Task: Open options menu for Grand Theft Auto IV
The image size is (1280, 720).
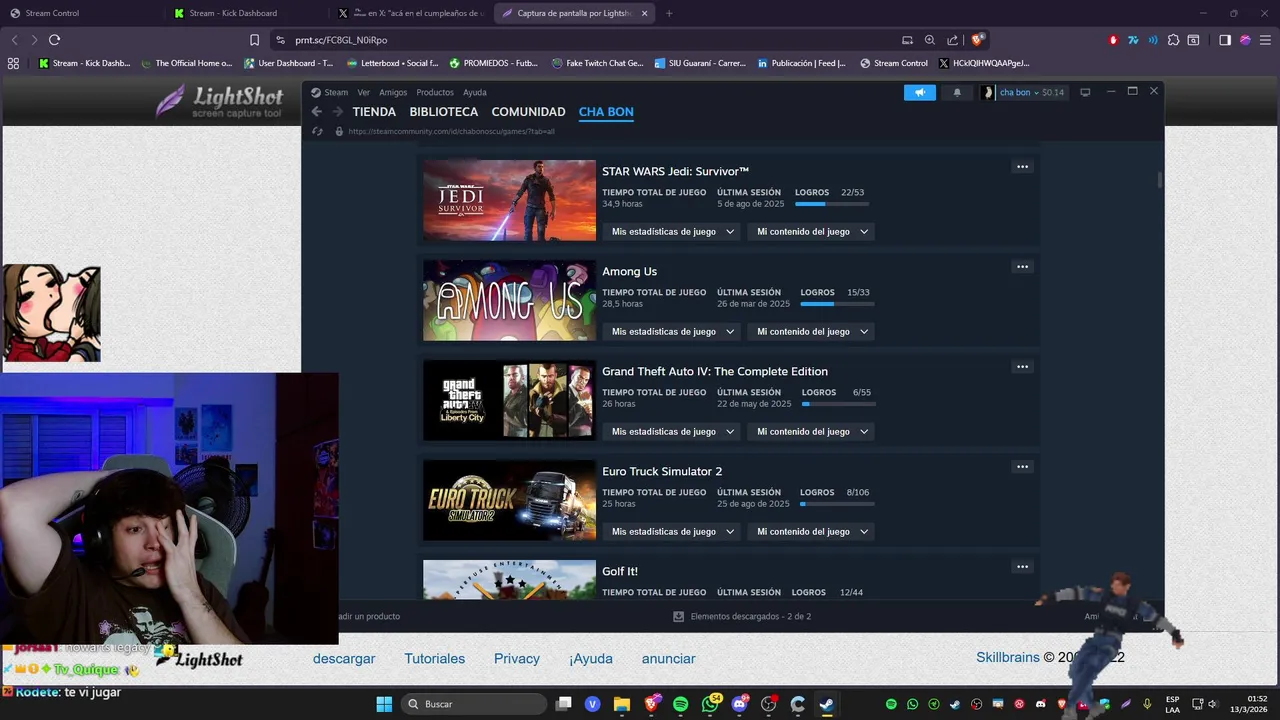Action: pos(1022,367)
